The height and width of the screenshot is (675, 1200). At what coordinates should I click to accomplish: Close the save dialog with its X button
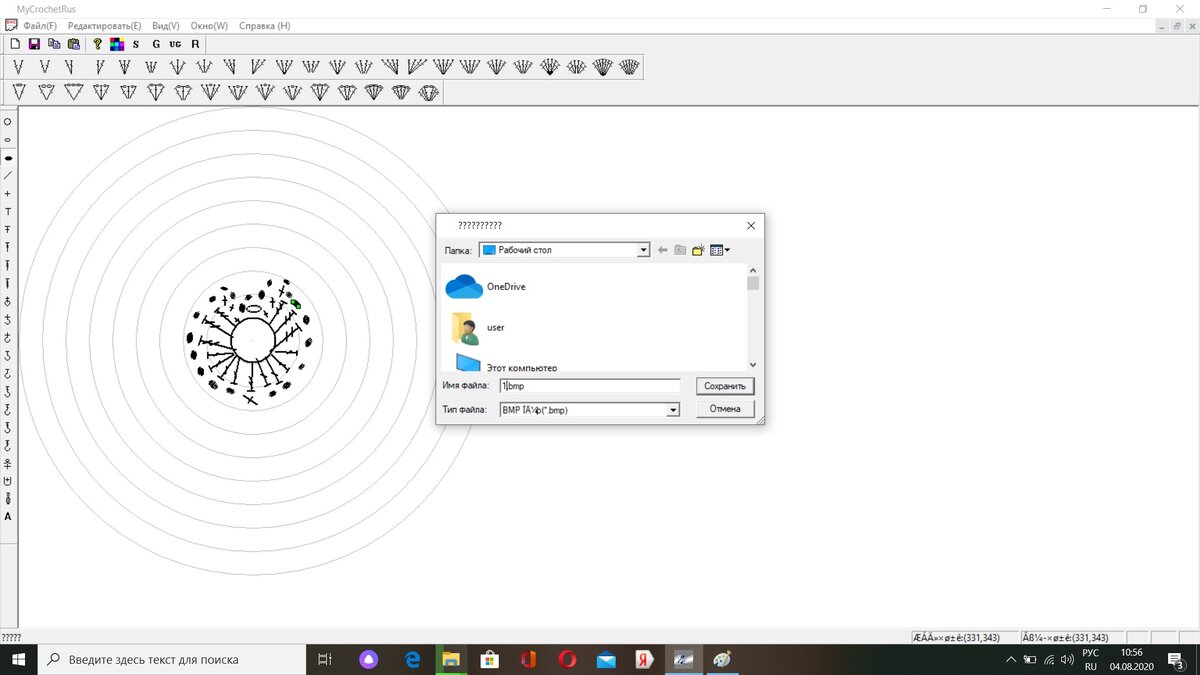coord(751,226)
